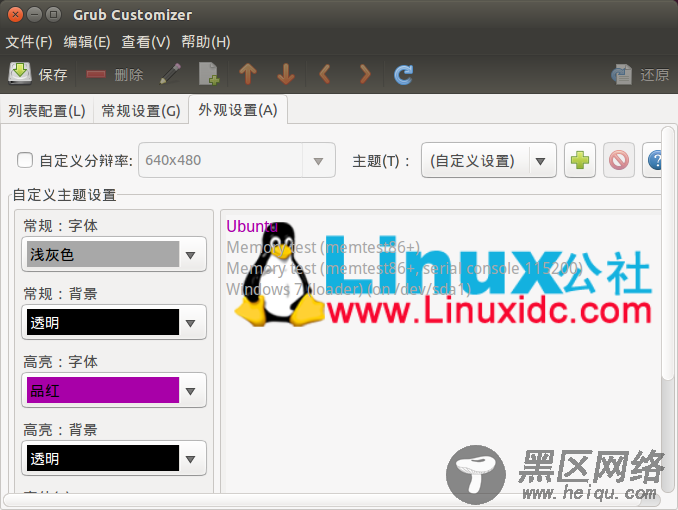Add a theme with green plus button

580,160
